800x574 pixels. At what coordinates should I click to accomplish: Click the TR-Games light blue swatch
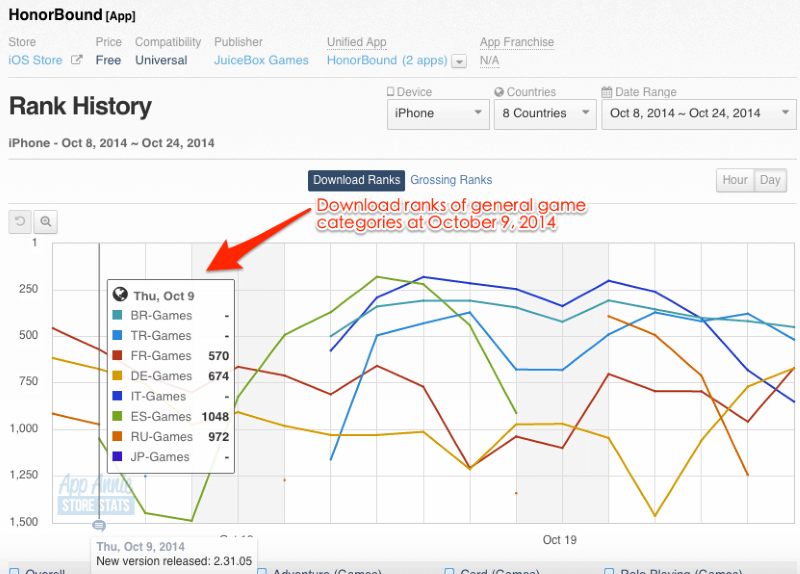coord(117,335)
